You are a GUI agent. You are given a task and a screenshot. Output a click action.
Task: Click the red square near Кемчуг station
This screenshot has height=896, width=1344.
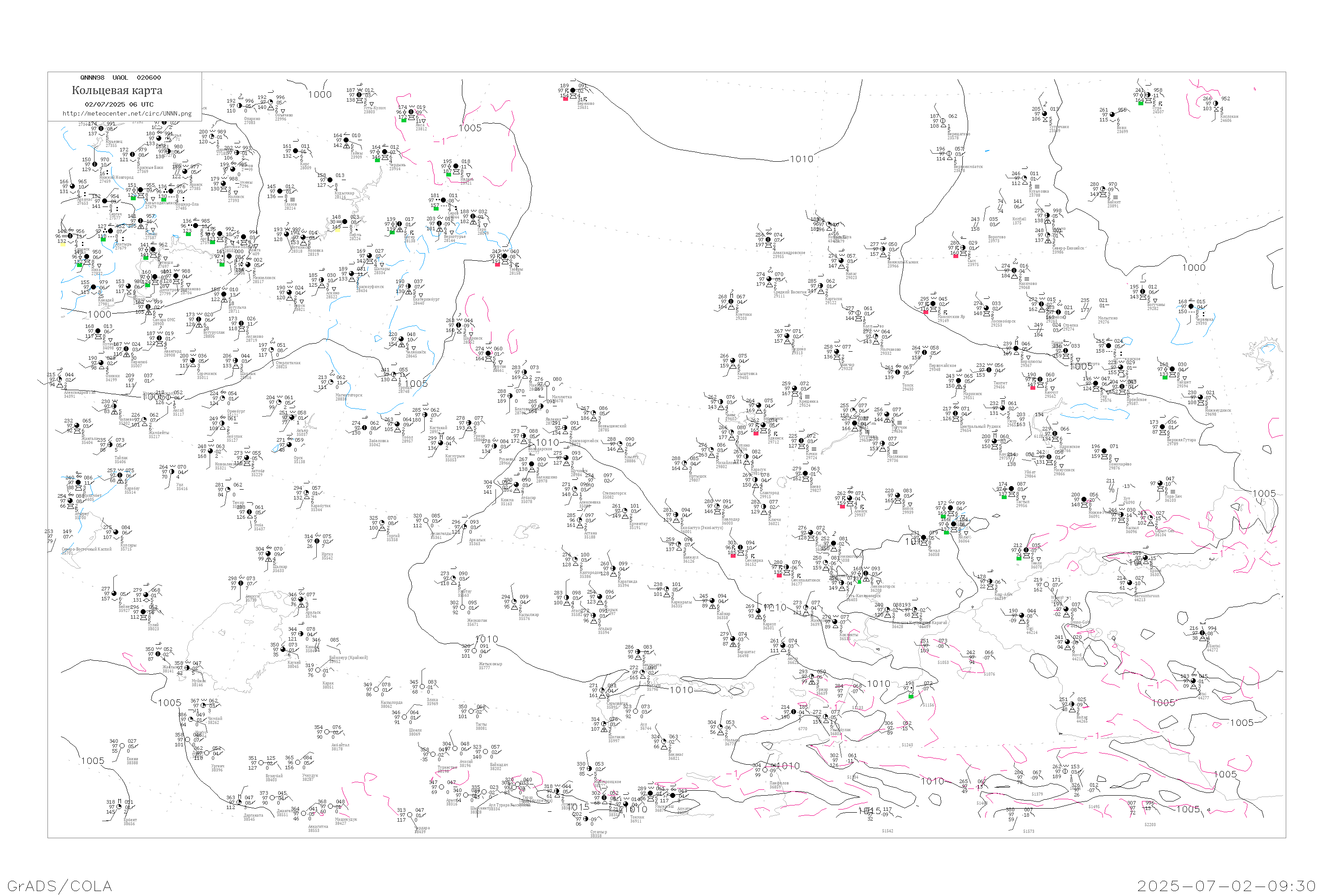tap(1033, 388)
